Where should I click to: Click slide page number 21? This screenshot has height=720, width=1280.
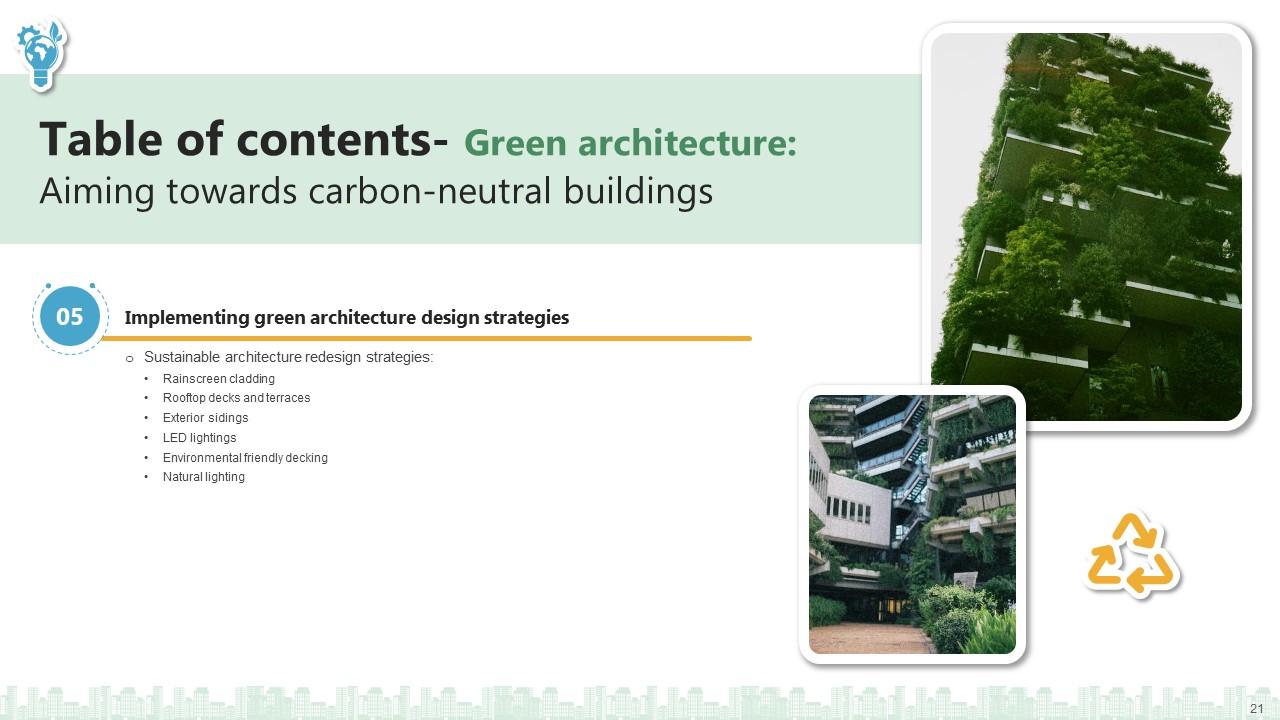tap(1257, 708)
